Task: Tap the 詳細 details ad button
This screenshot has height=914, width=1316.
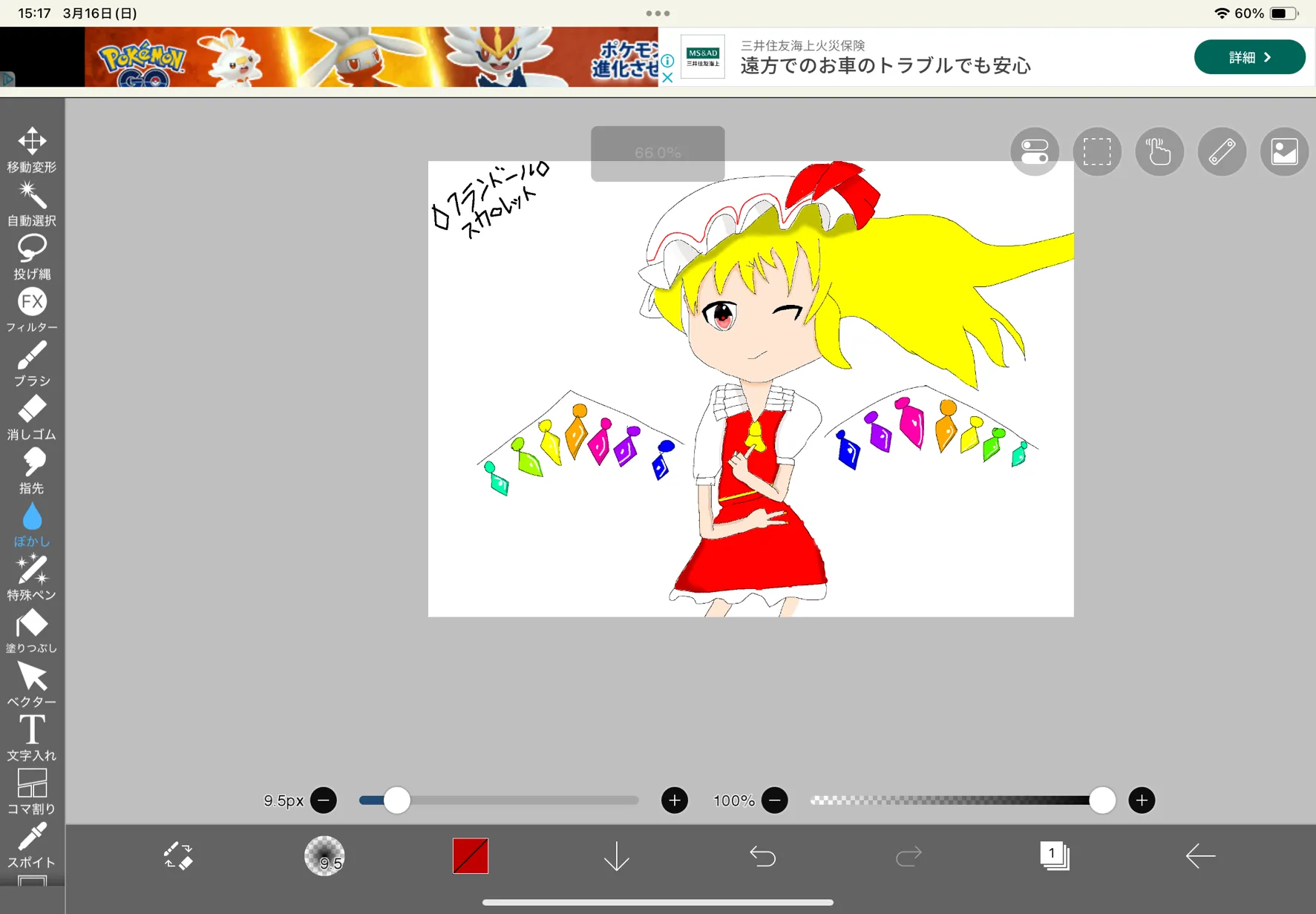Action: click(1250, 57)
